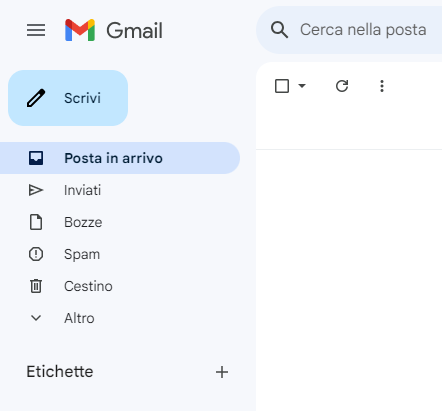Image resolution: width=442 pixels, height=411 pixels.
Task: Click the pencil icon on Scrivi
Action: click(x=36, y=98)
